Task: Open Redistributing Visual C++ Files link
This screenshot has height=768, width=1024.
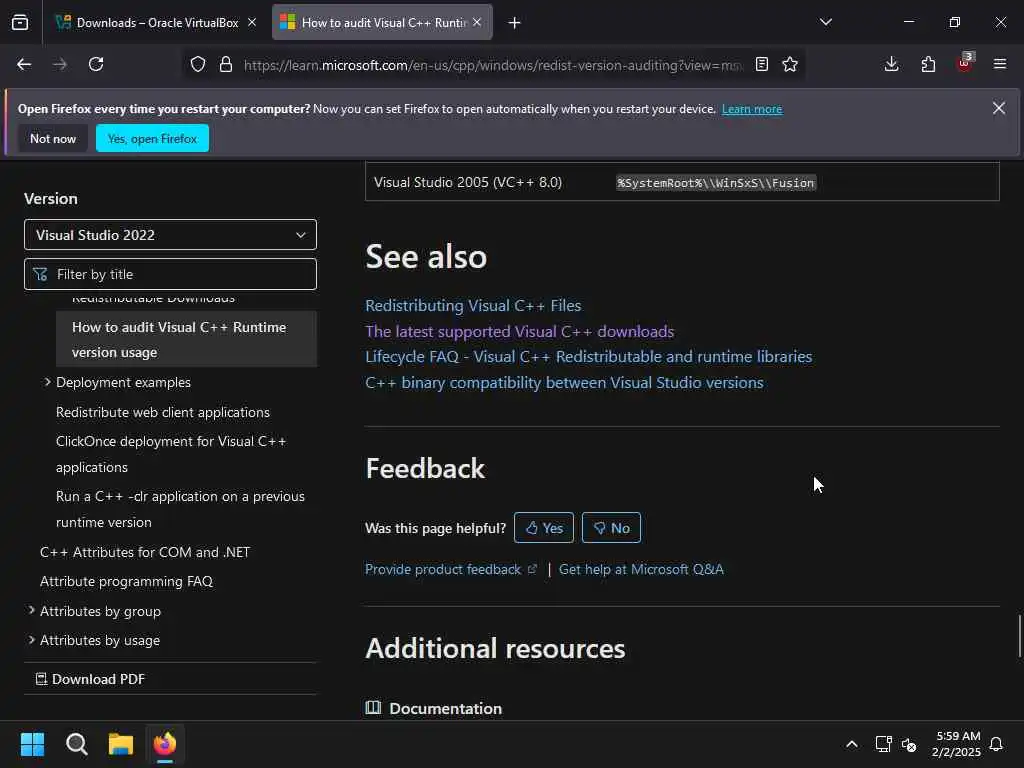Action: pyautogui.click(x=473, y=306)
